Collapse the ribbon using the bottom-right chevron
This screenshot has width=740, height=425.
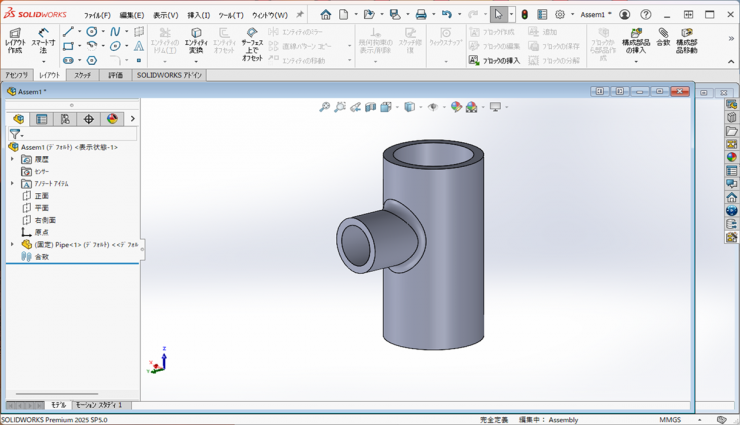coord(731,62)
